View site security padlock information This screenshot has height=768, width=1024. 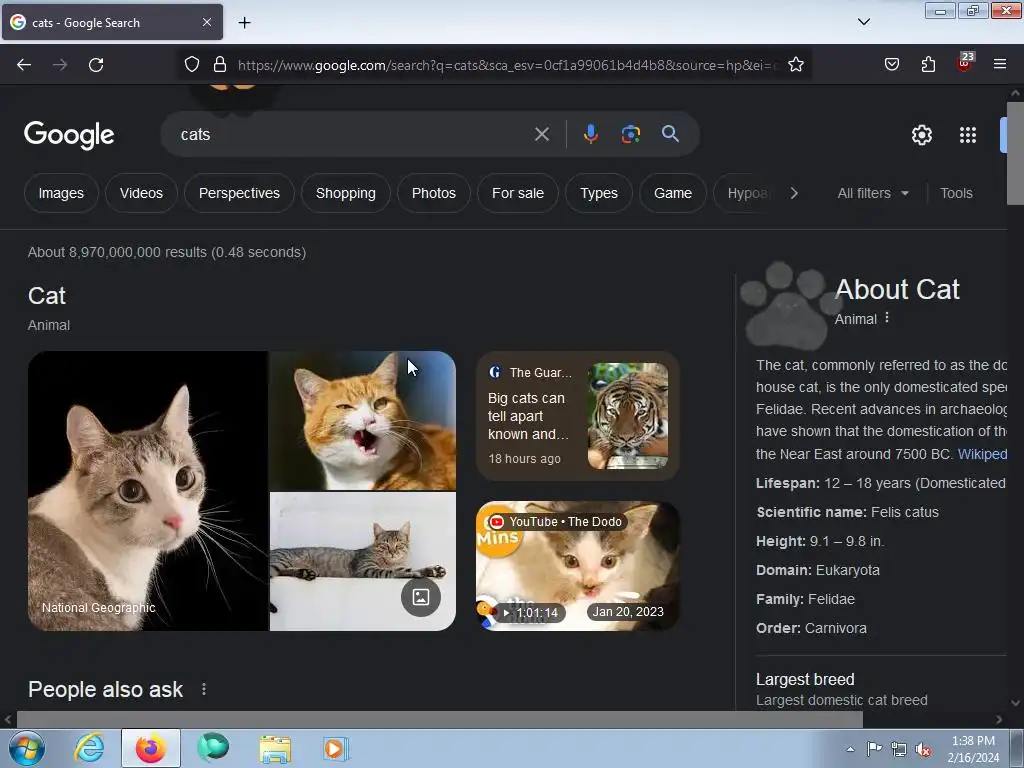point(220,64)
